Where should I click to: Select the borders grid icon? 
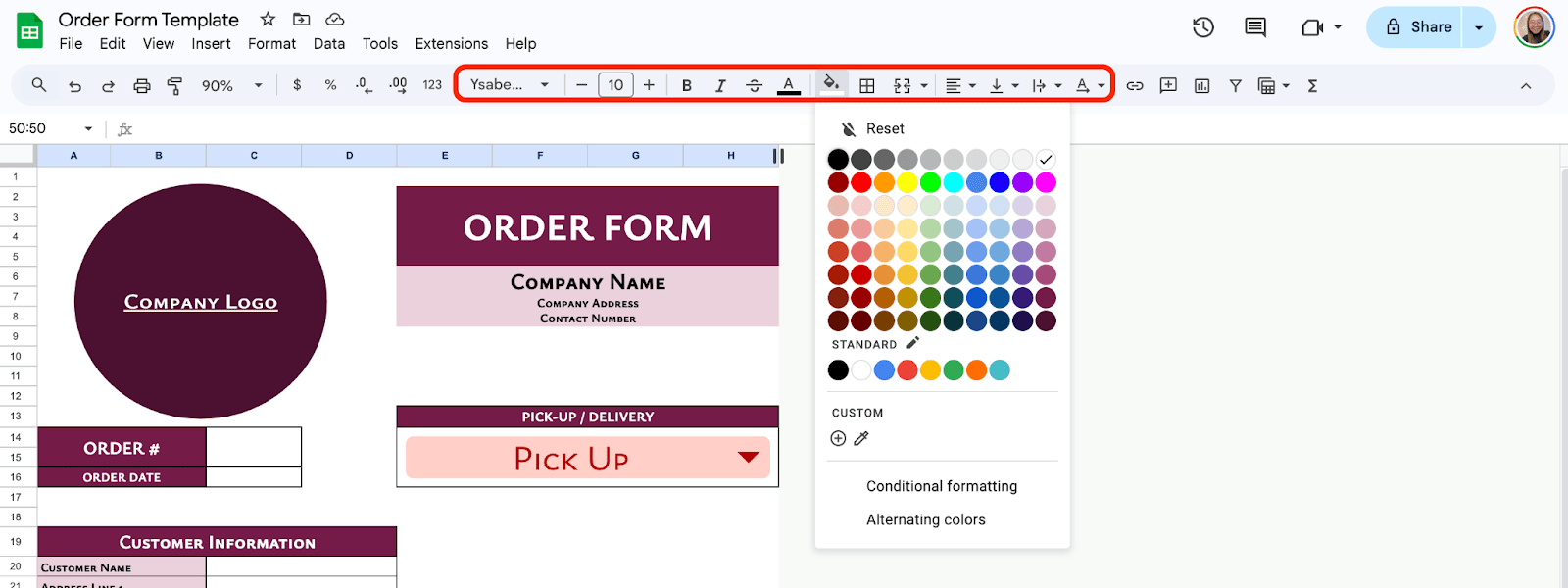click(x=867, y=86)
